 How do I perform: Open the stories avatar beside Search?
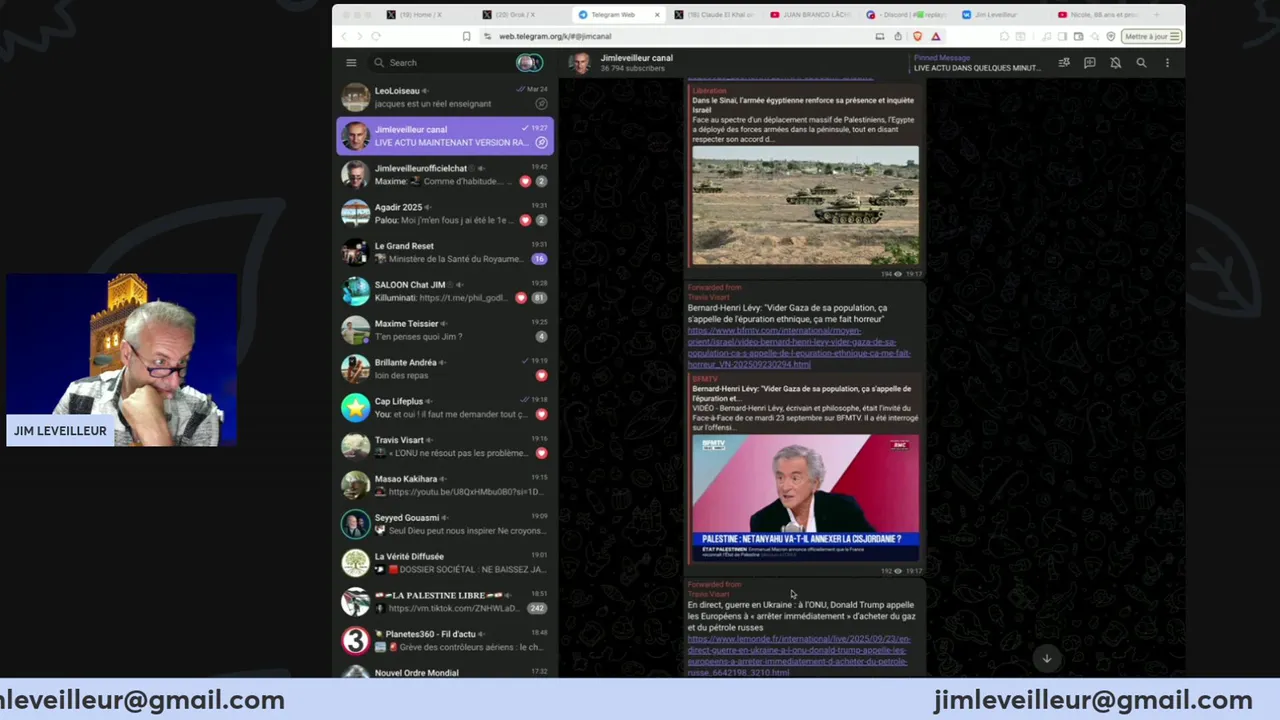[529, 63]
